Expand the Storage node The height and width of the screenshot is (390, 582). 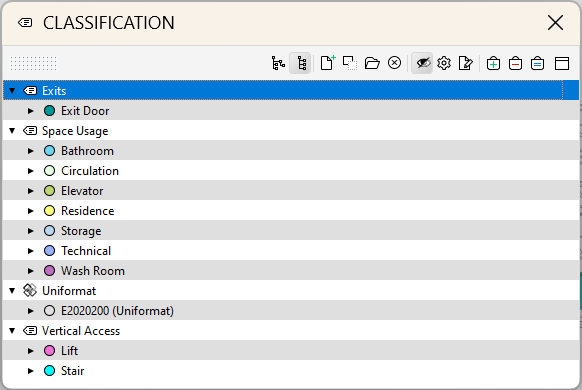[x=31, y=231]
